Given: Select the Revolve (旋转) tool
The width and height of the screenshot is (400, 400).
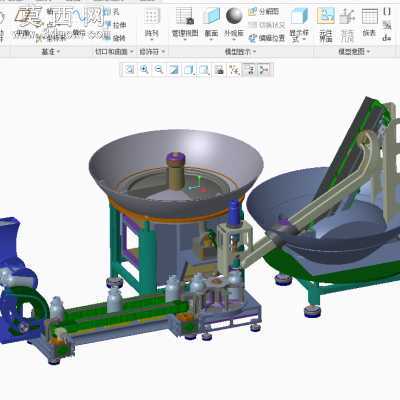Looking at the screenshot, I should point(115,38).
